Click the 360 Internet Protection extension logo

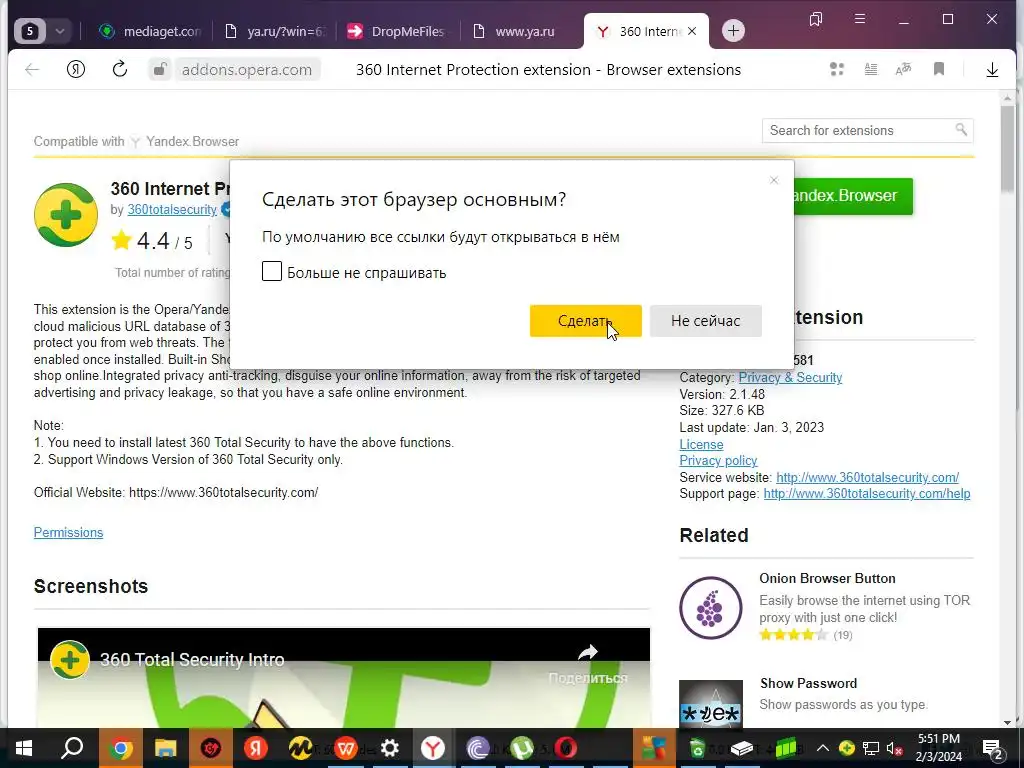[x=65, y=215]
